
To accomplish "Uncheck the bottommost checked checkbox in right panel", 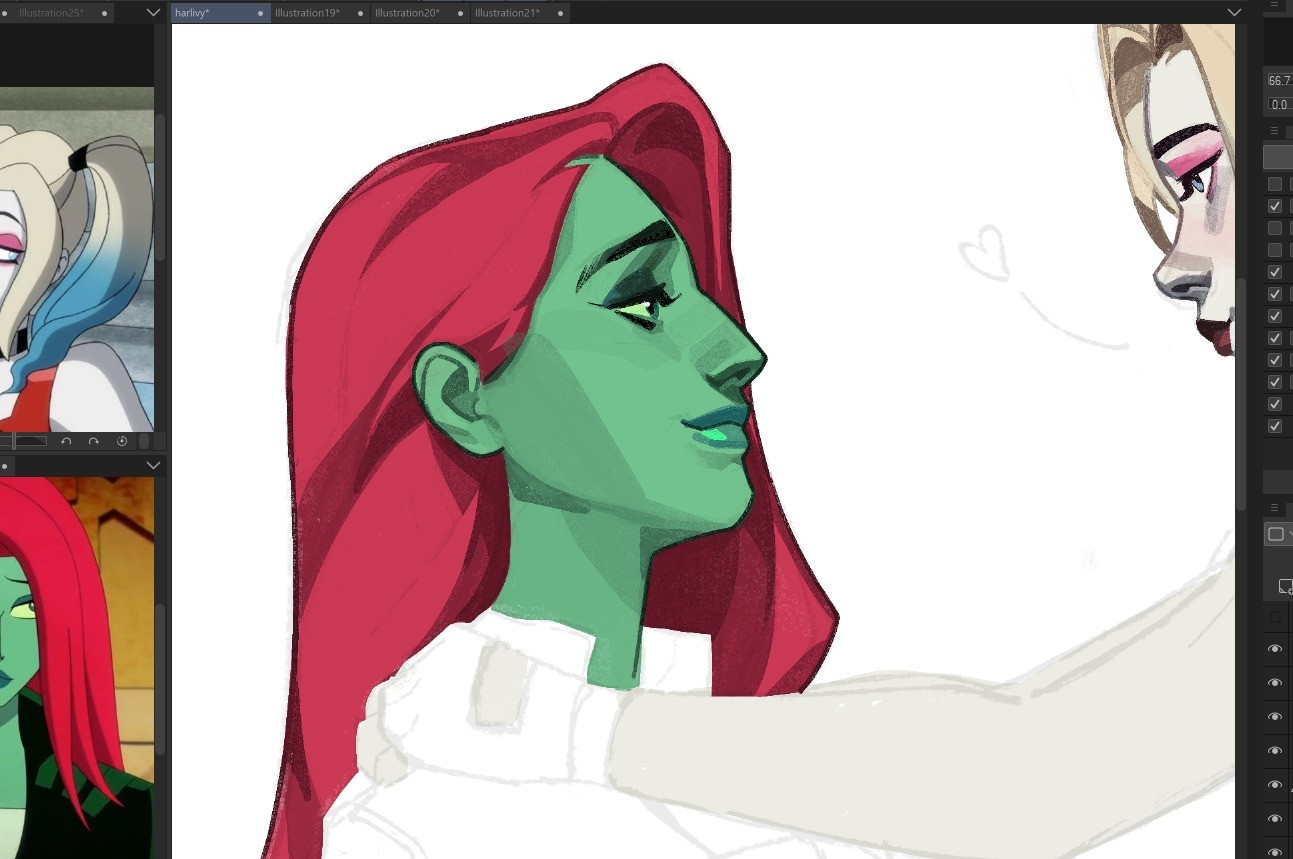I will pos(1275,426).
